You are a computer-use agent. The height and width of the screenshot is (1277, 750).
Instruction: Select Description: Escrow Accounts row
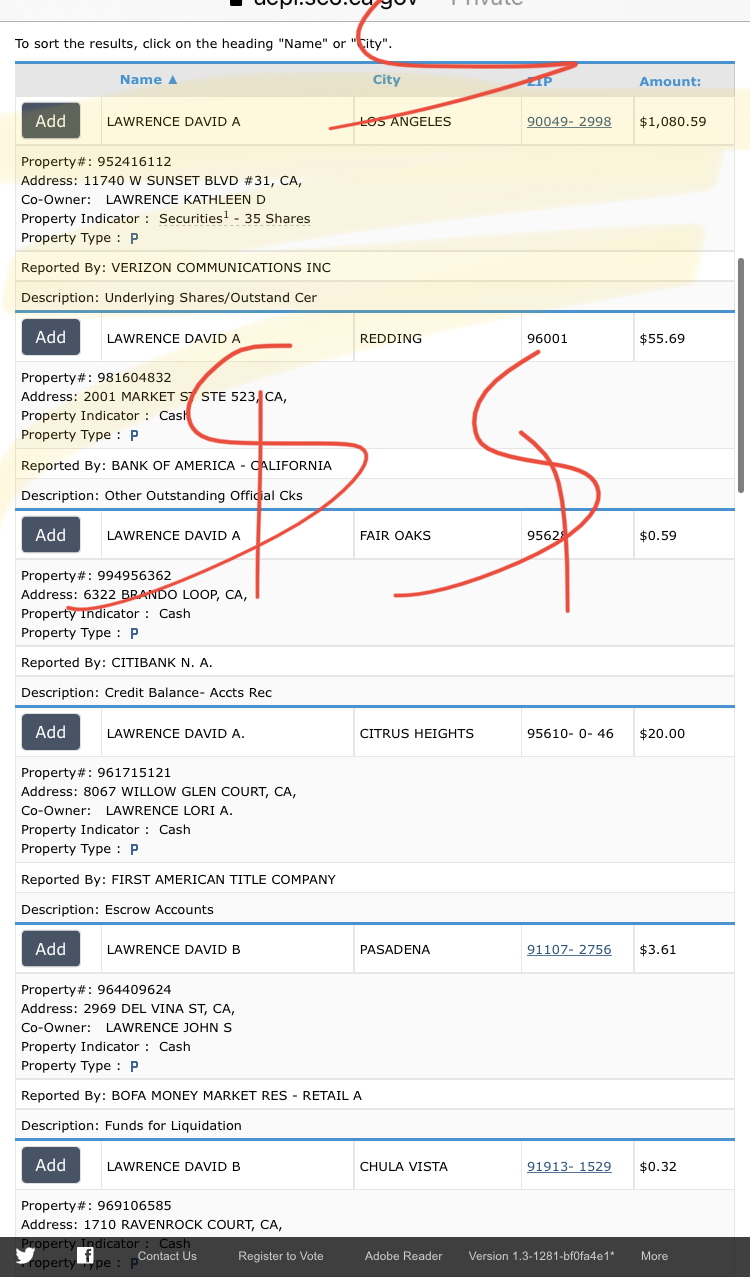coord(375,909)
